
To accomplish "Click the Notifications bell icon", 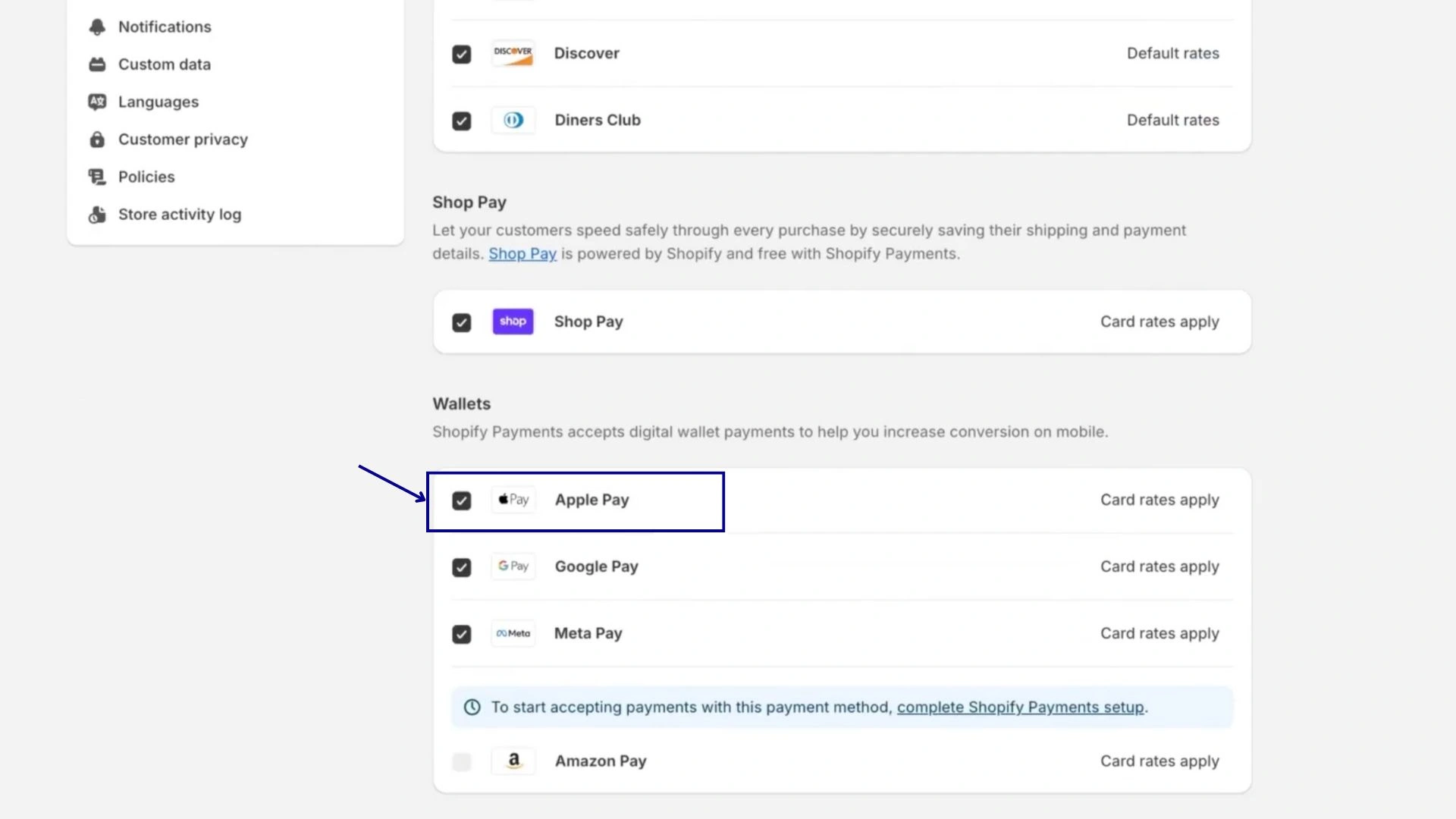I will pyautogui.click(x=97, y=27).
